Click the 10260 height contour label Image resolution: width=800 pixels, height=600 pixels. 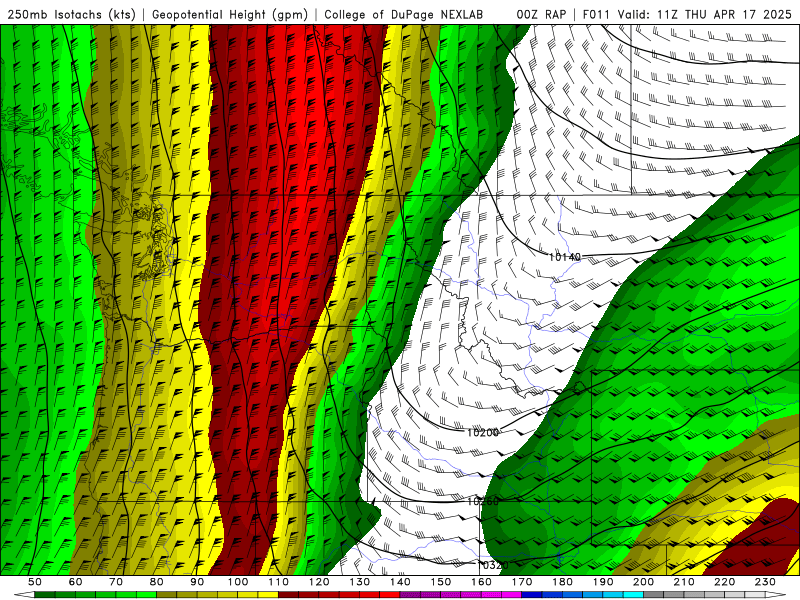483,502
